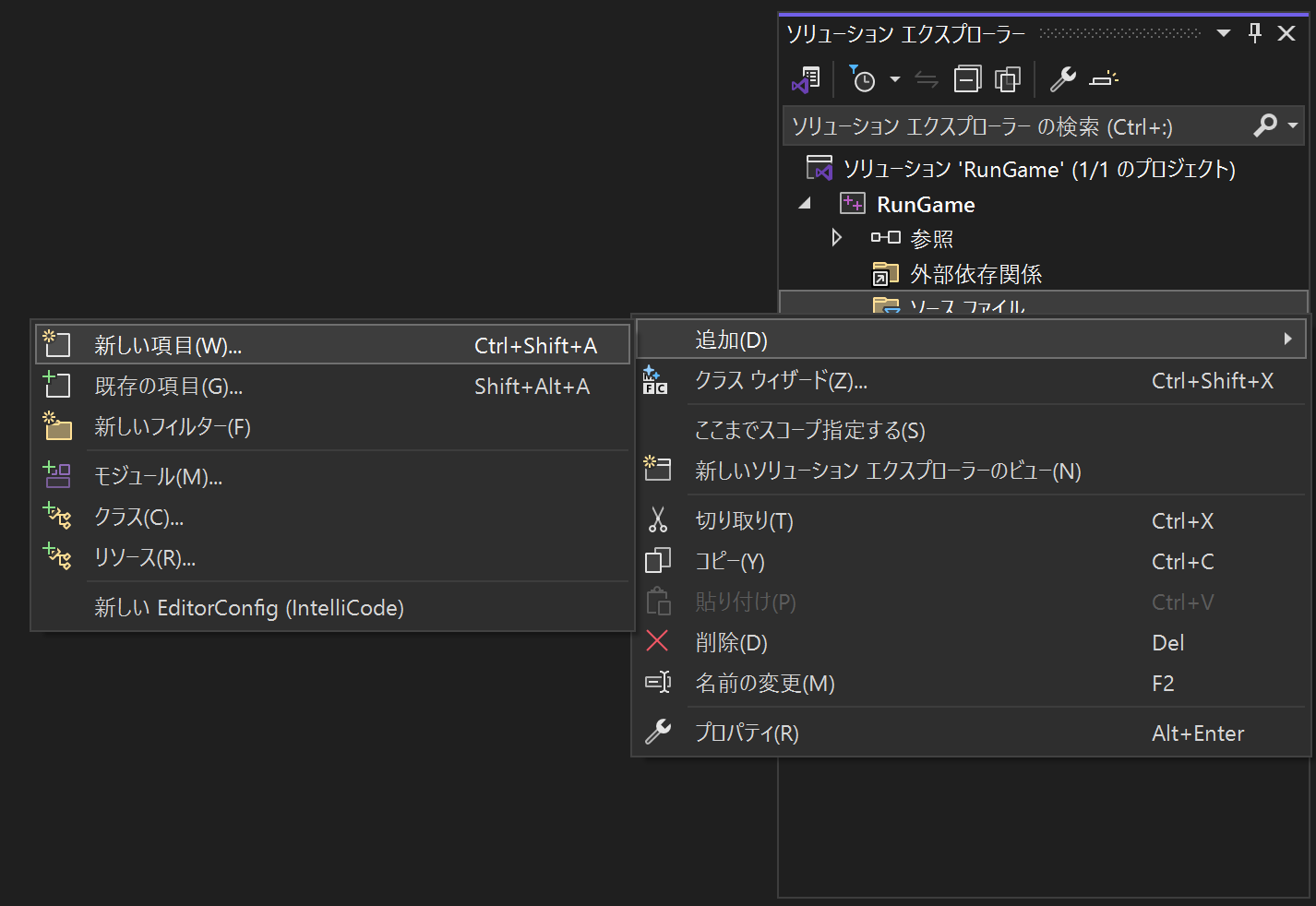
Task: Click the new item icon beside 新しい項目(W)
Action: [x=56, y=343]
